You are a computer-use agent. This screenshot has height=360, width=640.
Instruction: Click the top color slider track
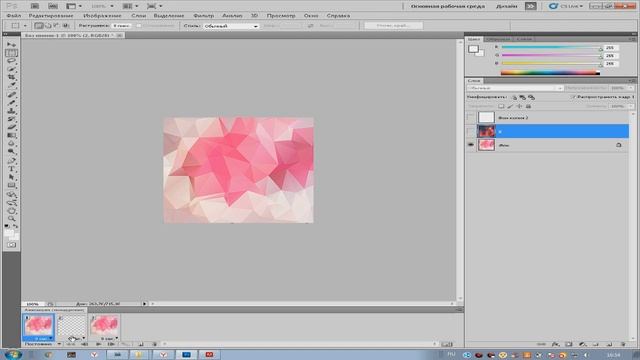click(x=551, y=47)
